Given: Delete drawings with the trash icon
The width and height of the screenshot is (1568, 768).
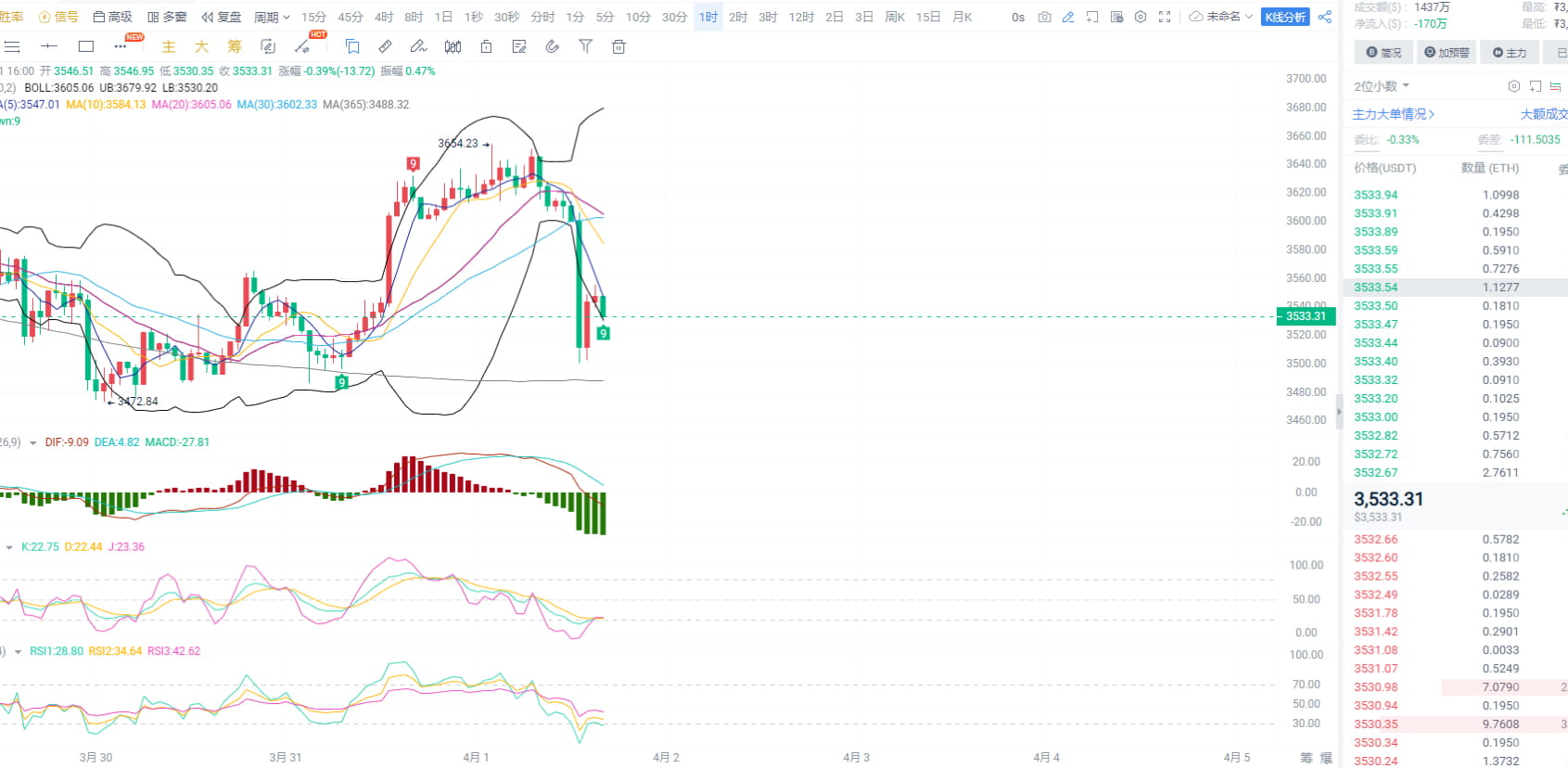Looking at the screenshot, I should click(618, 46).
